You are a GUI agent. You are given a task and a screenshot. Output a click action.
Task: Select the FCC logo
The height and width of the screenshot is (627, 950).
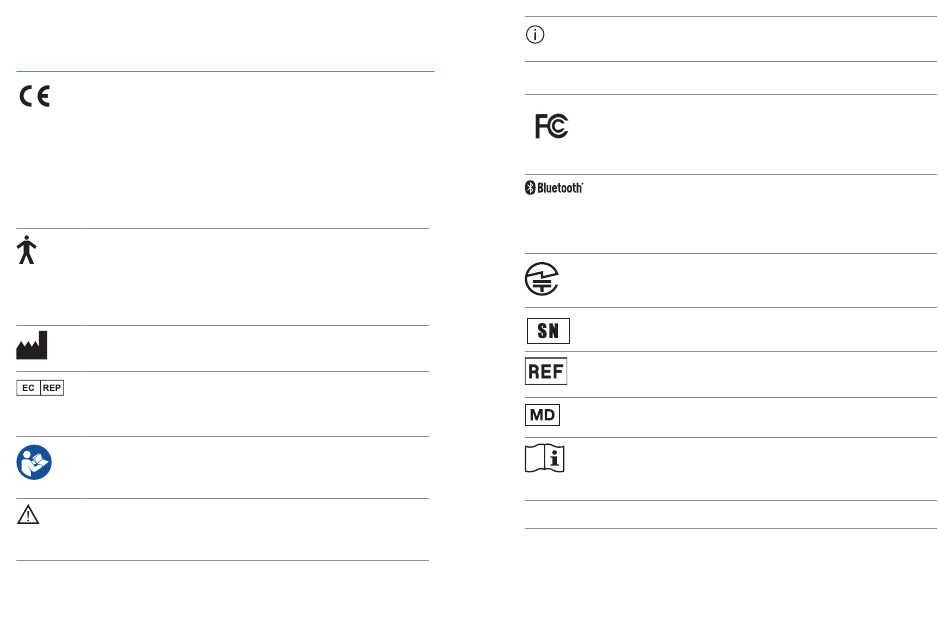click(x=551, y=126)
